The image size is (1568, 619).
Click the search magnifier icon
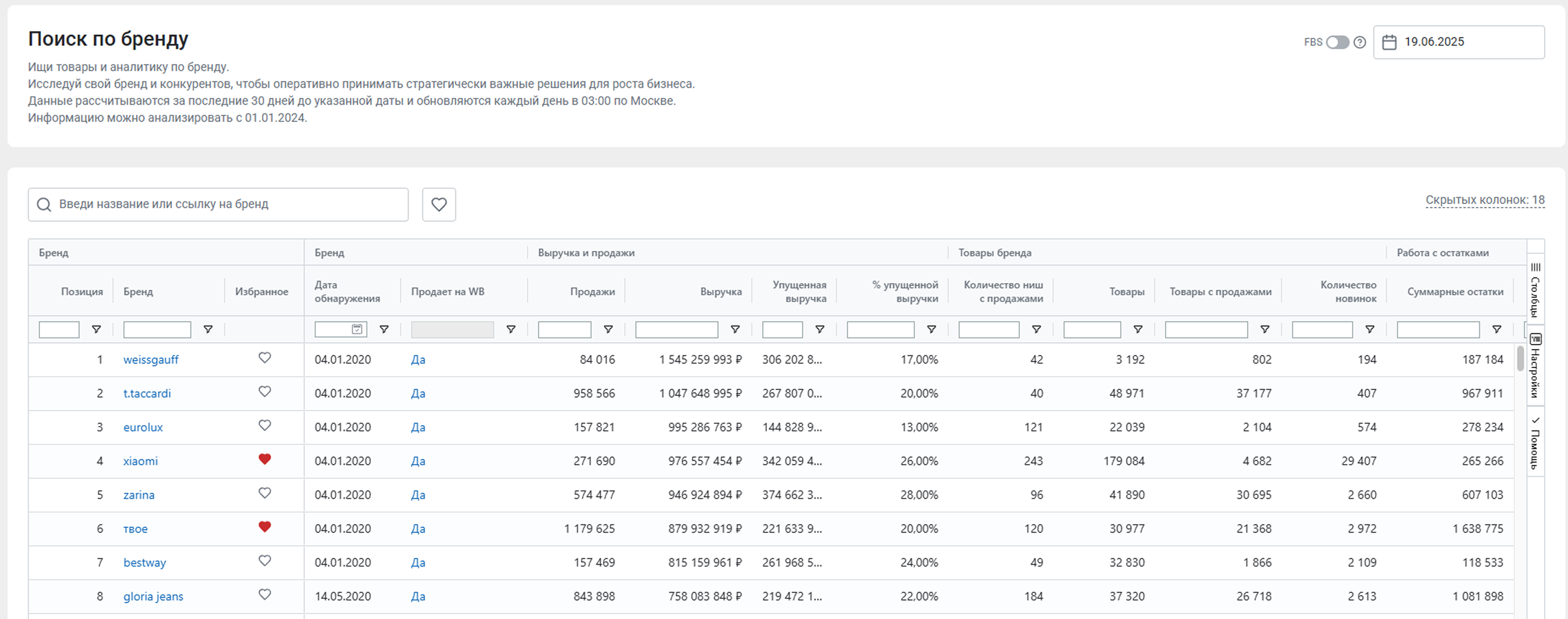pos(44,204)
